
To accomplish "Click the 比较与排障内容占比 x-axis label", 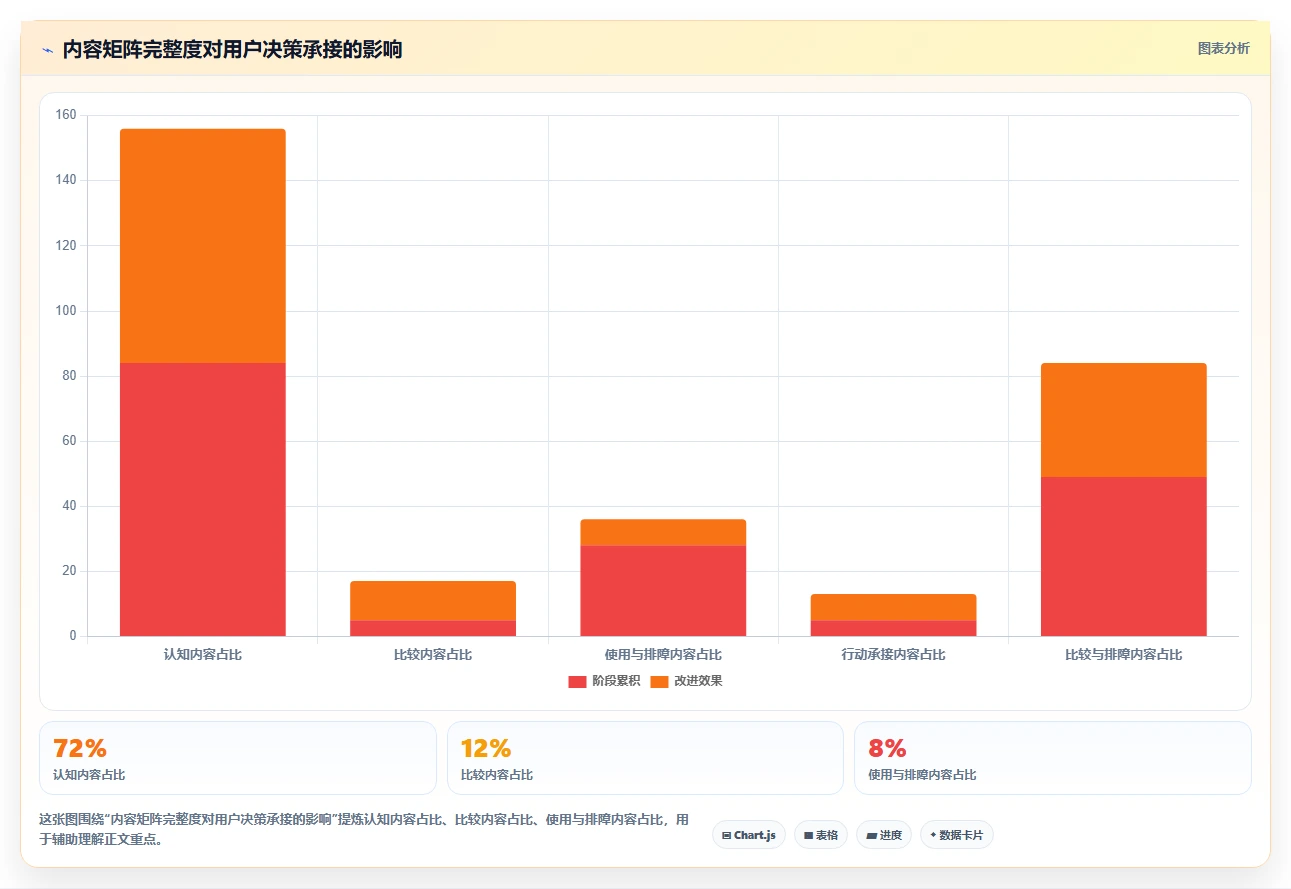I will click(x=1124, y=655).
